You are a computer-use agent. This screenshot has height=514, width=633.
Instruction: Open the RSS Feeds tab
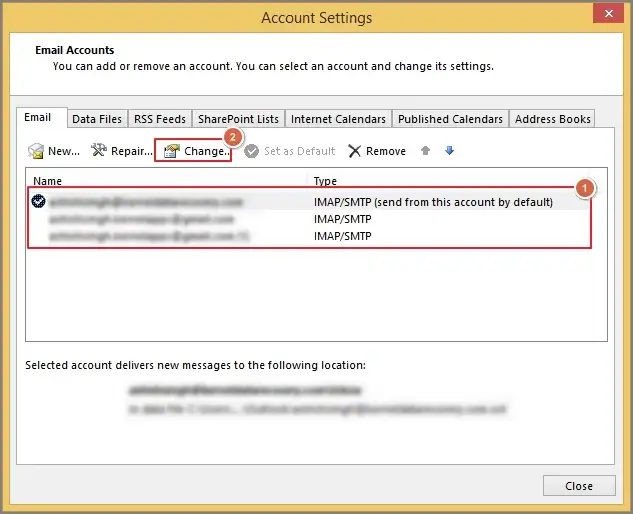[160, 119]
